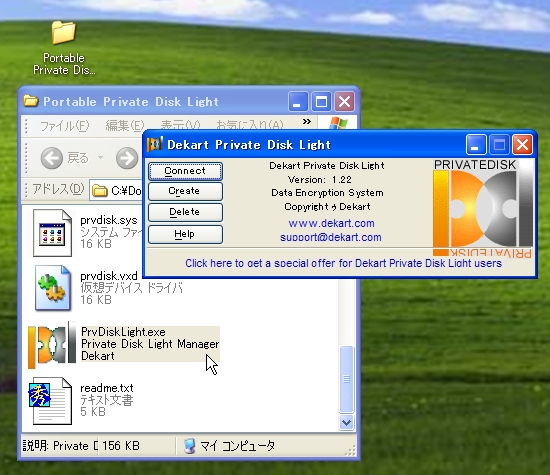Click the PrvDiskLight.exe filename text
The image size is (550, 475).
(123, 332)
